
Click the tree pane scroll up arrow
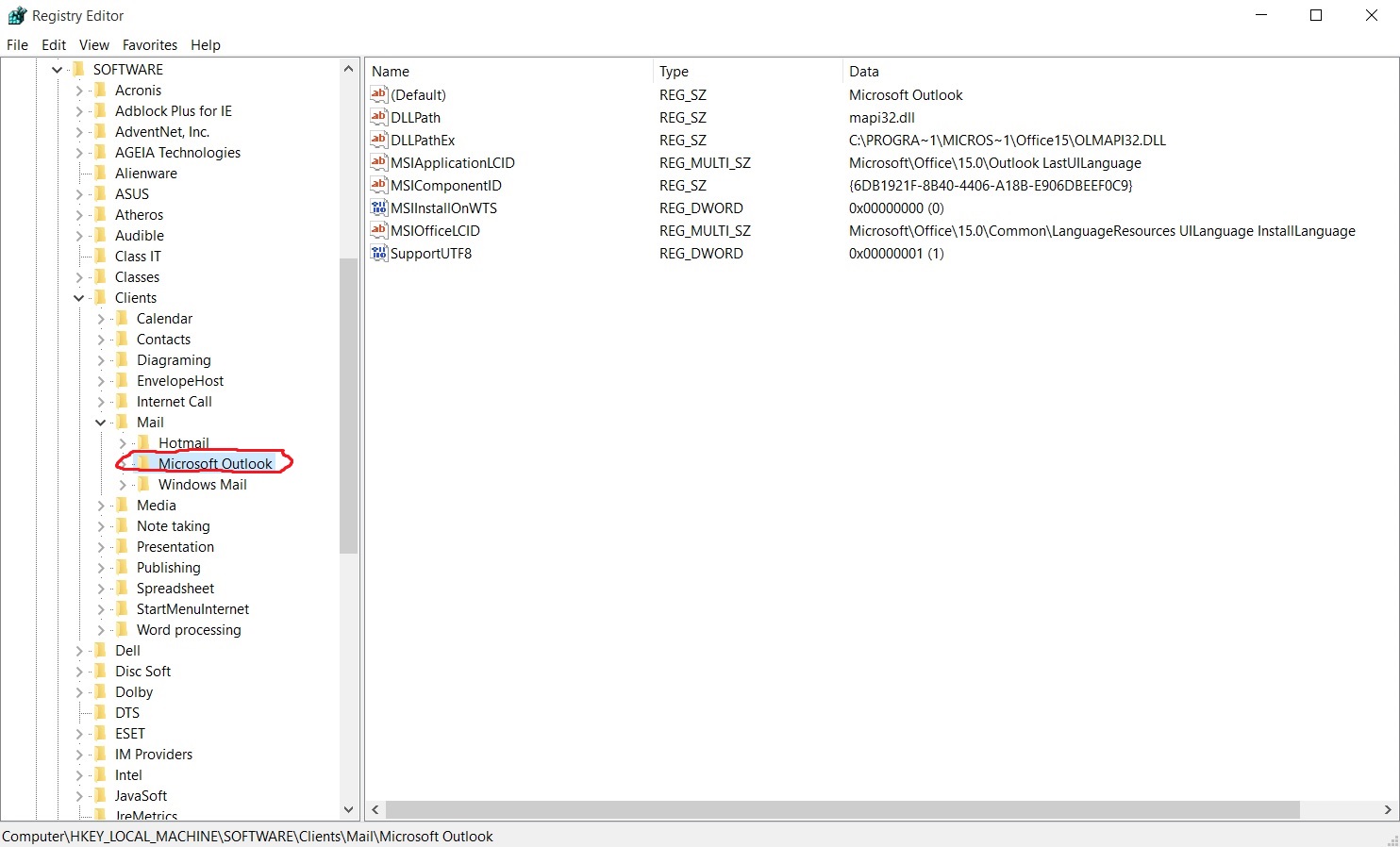coord(348,69)
